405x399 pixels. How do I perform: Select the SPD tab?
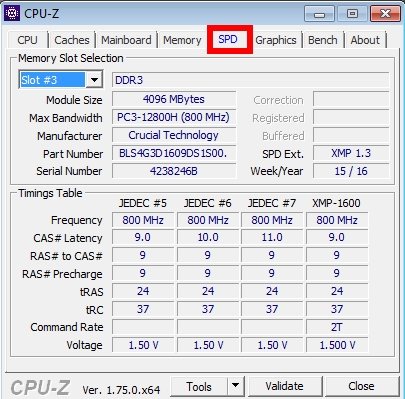point(228,39)
